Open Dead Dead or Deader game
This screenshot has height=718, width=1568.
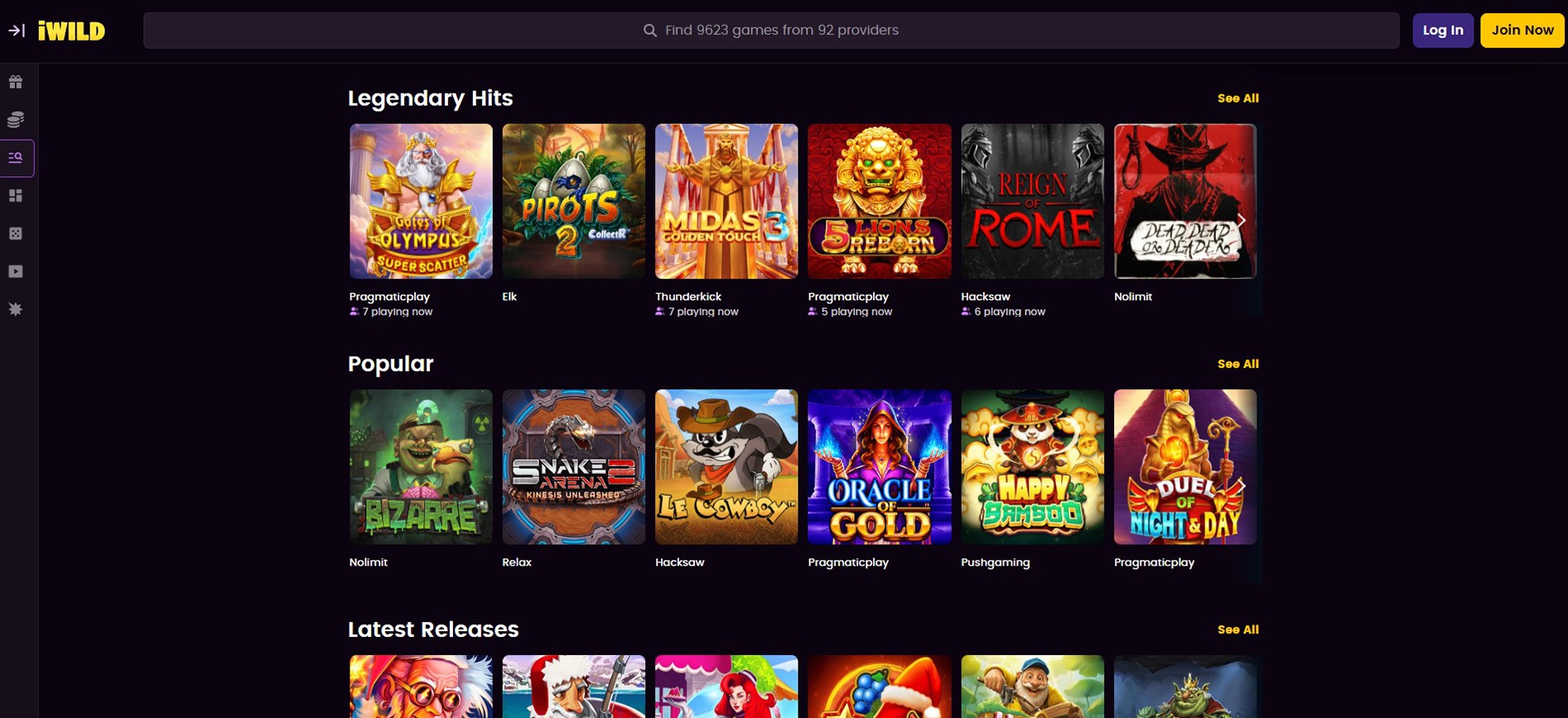tap(1185, 201)
